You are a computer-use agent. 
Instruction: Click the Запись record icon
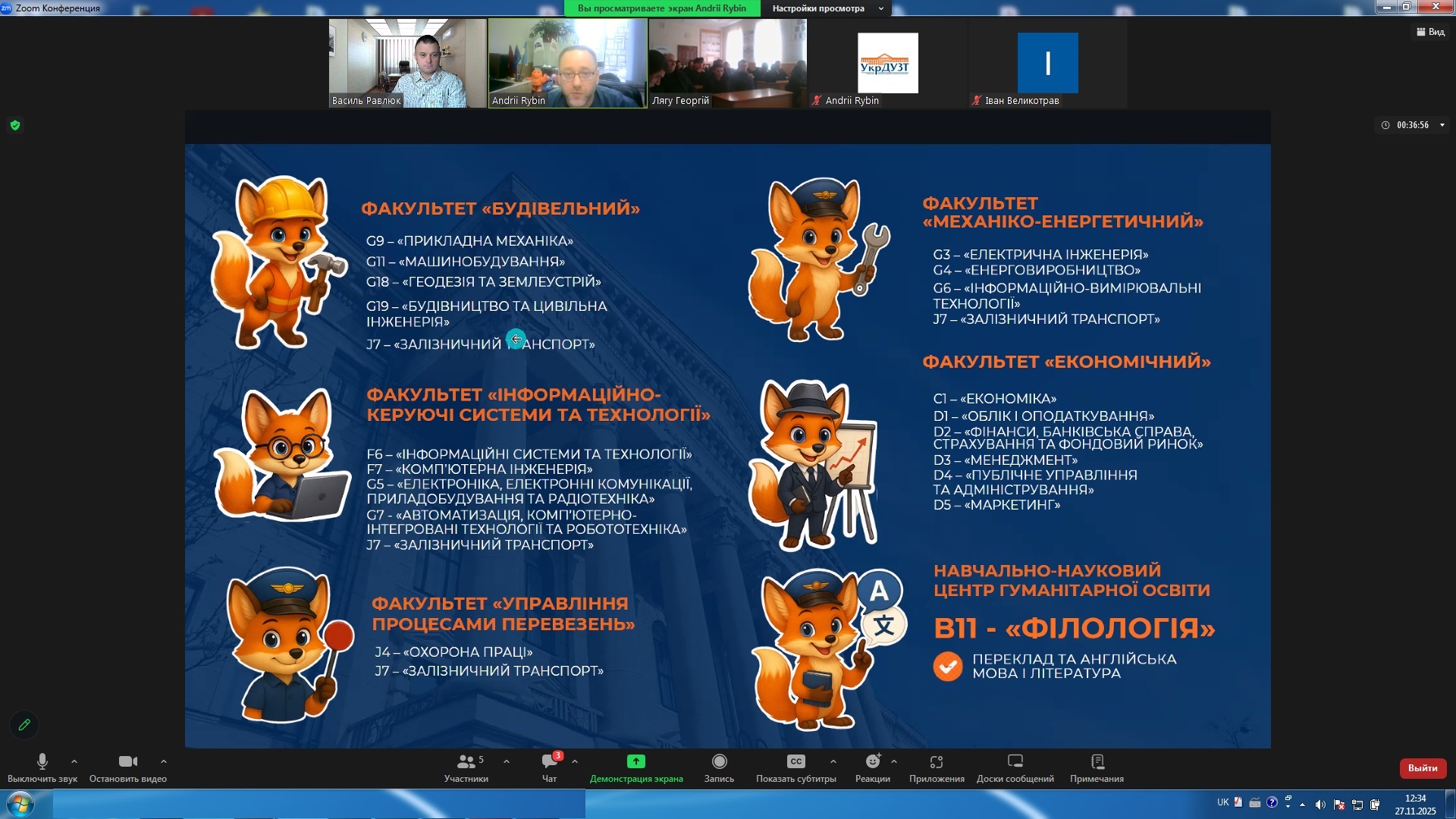(719, 767)
